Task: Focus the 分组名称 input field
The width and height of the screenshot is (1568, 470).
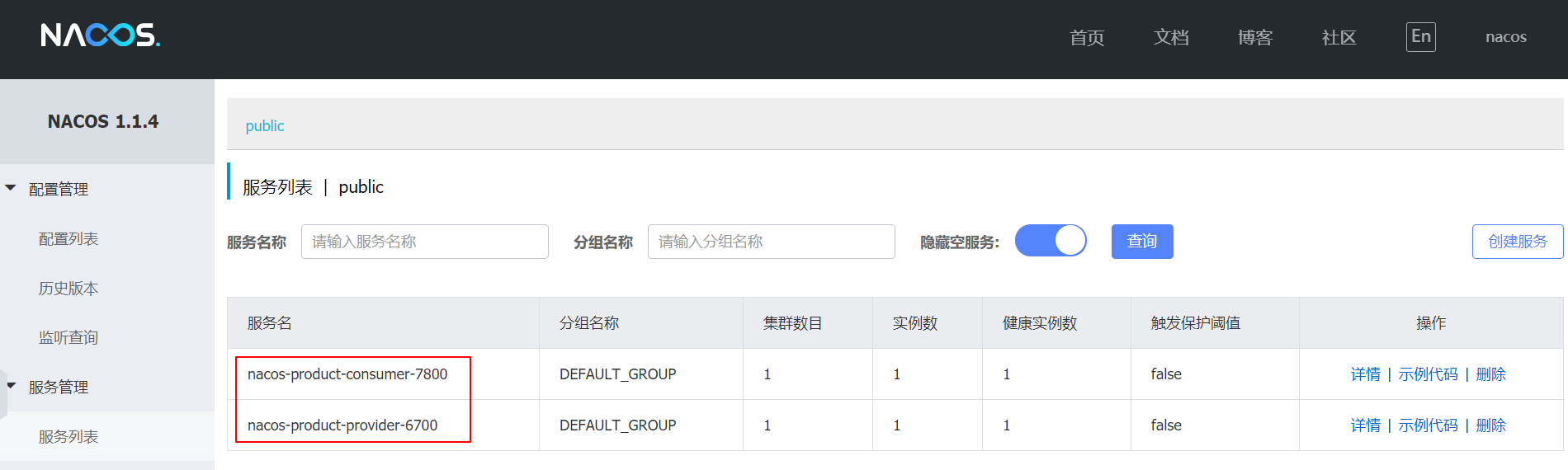Action: coord(772,242)
